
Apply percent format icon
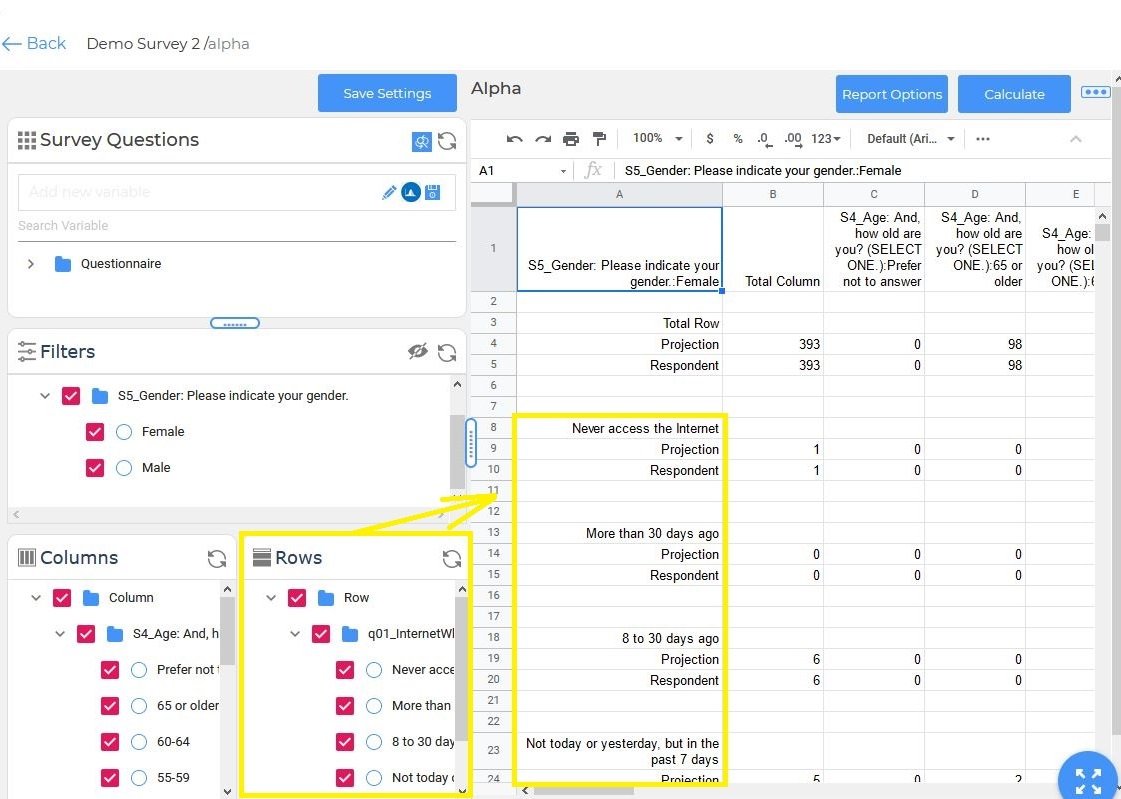click(x=738, y=139)
